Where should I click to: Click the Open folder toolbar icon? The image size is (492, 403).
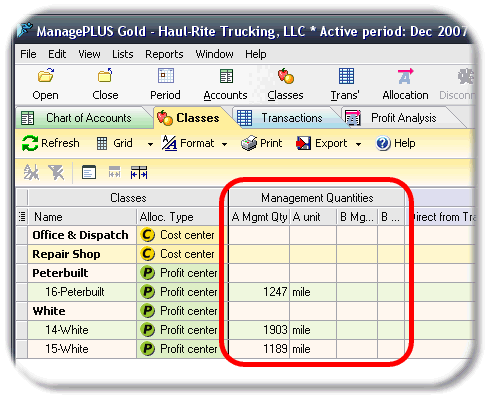coord(45,76)
